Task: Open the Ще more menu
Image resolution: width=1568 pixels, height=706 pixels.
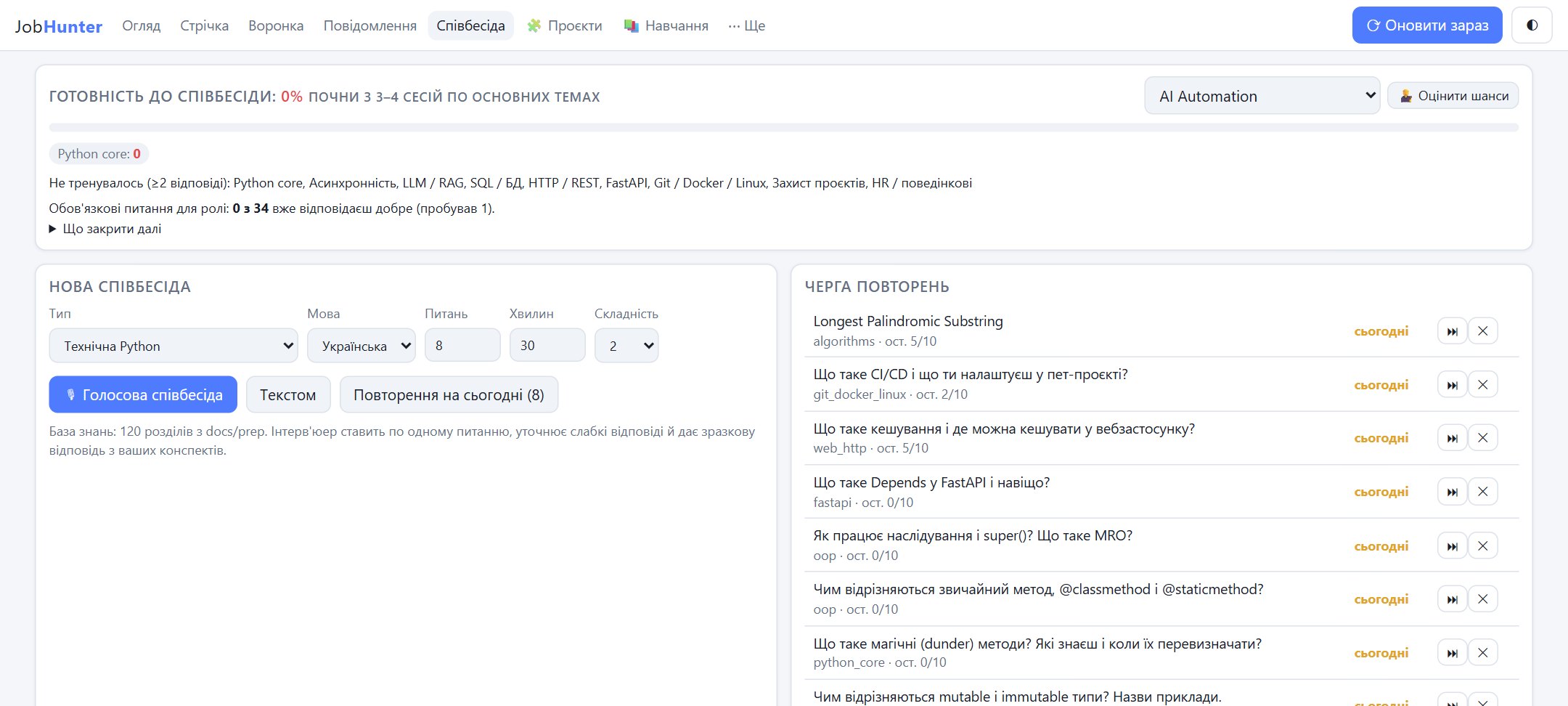Action: coord(746,25)
